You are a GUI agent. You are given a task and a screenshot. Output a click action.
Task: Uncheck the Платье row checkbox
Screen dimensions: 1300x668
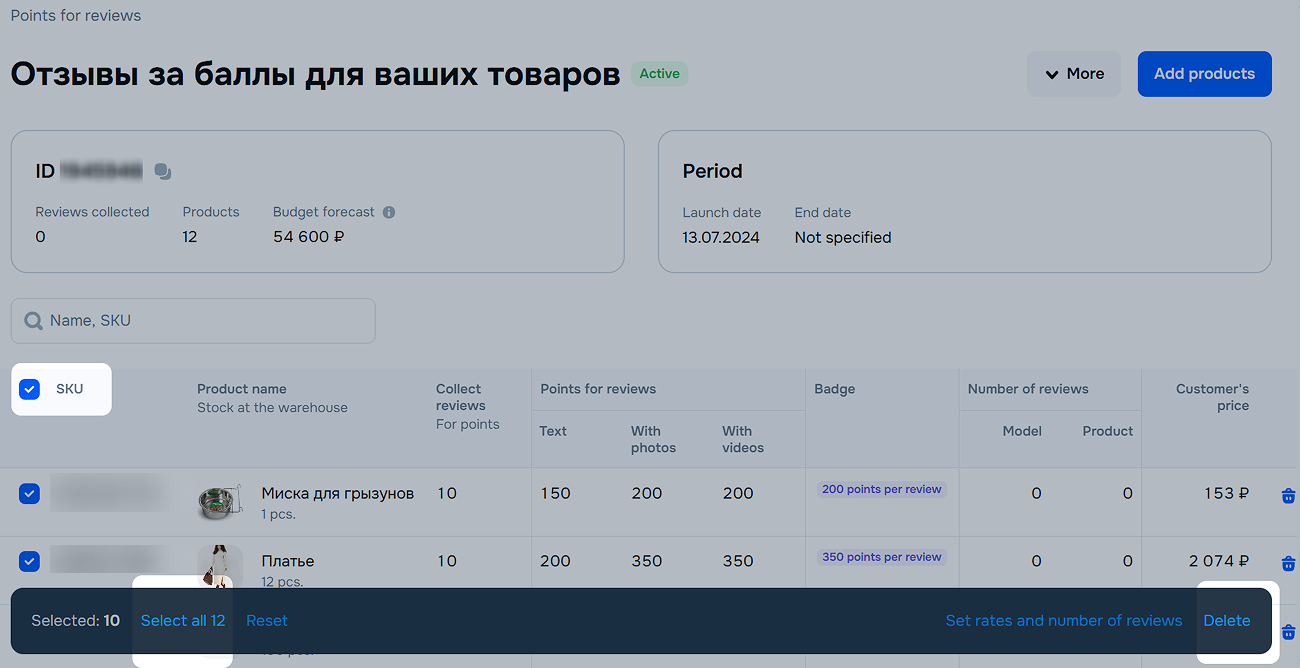(x=30, y=561)
